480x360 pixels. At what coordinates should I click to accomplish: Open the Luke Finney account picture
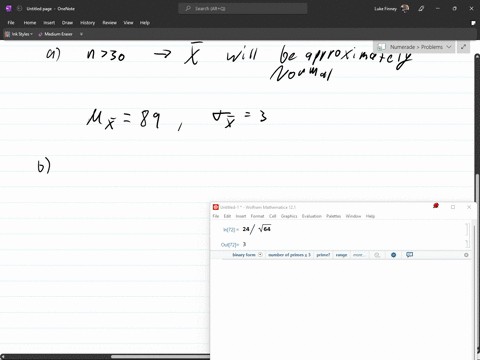click(405, 8)
